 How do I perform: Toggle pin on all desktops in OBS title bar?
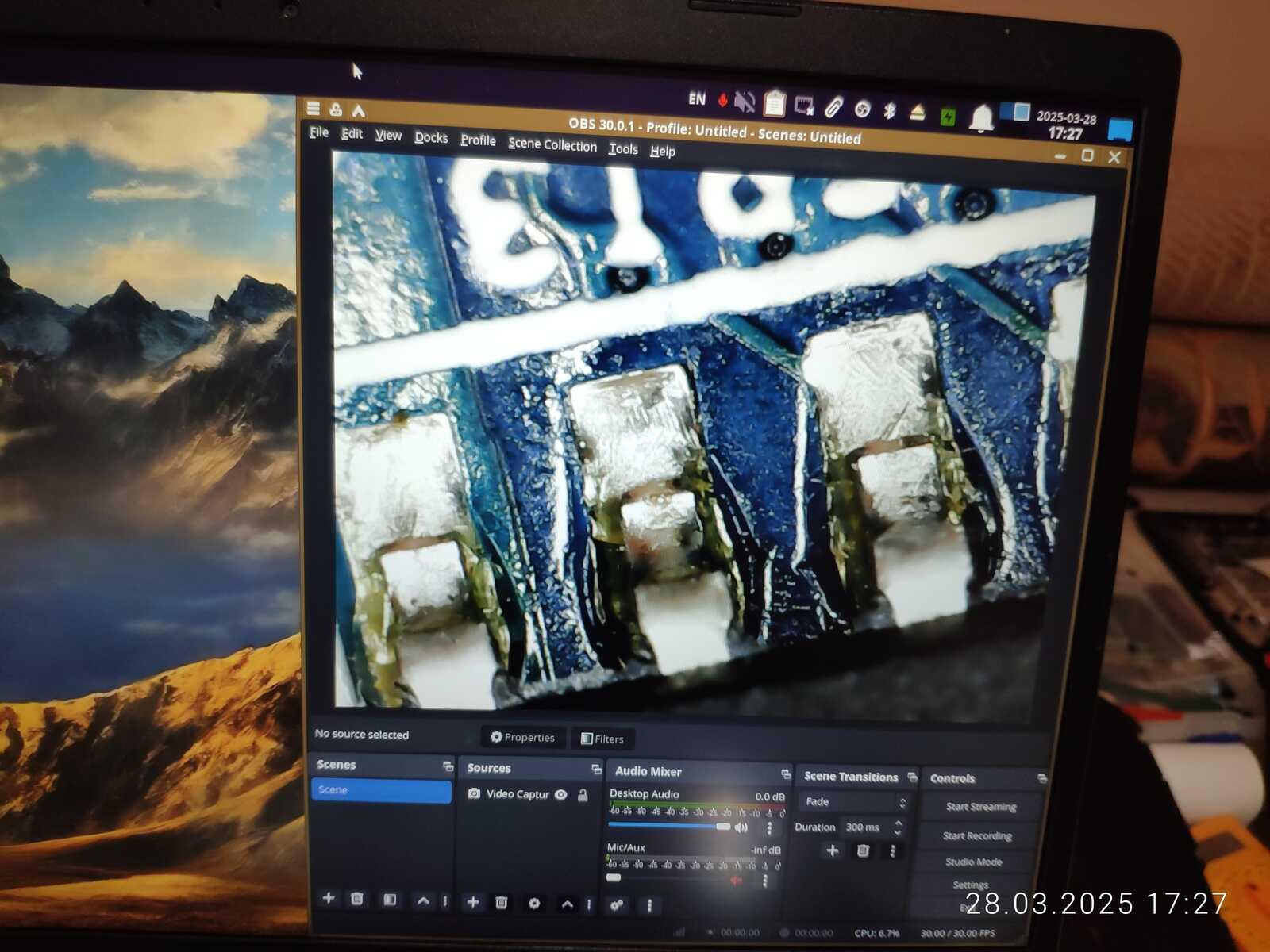point(336,109)
